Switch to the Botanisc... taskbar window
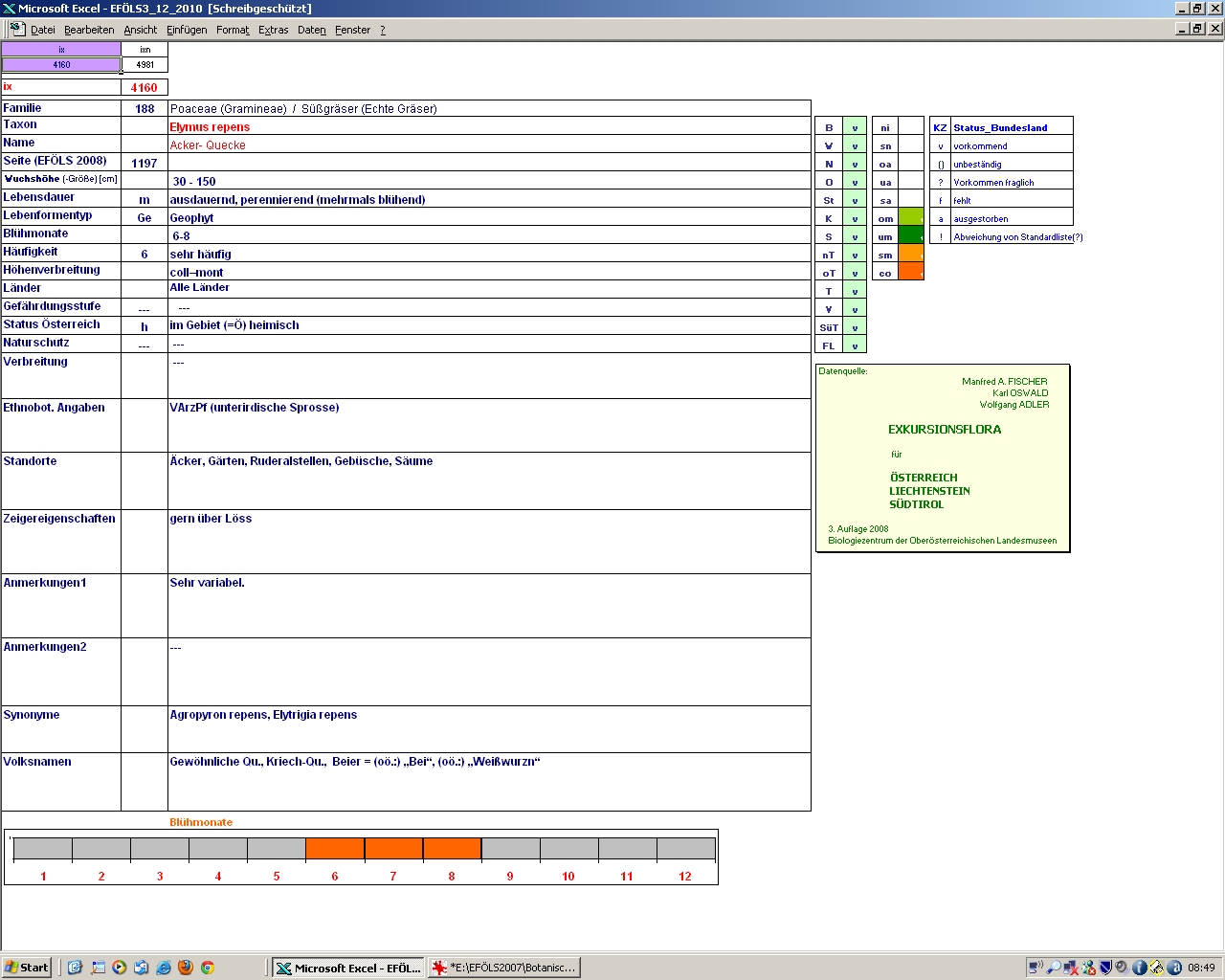The width and height of the screenshot is (1225, 980). click(x=503, y=968)
